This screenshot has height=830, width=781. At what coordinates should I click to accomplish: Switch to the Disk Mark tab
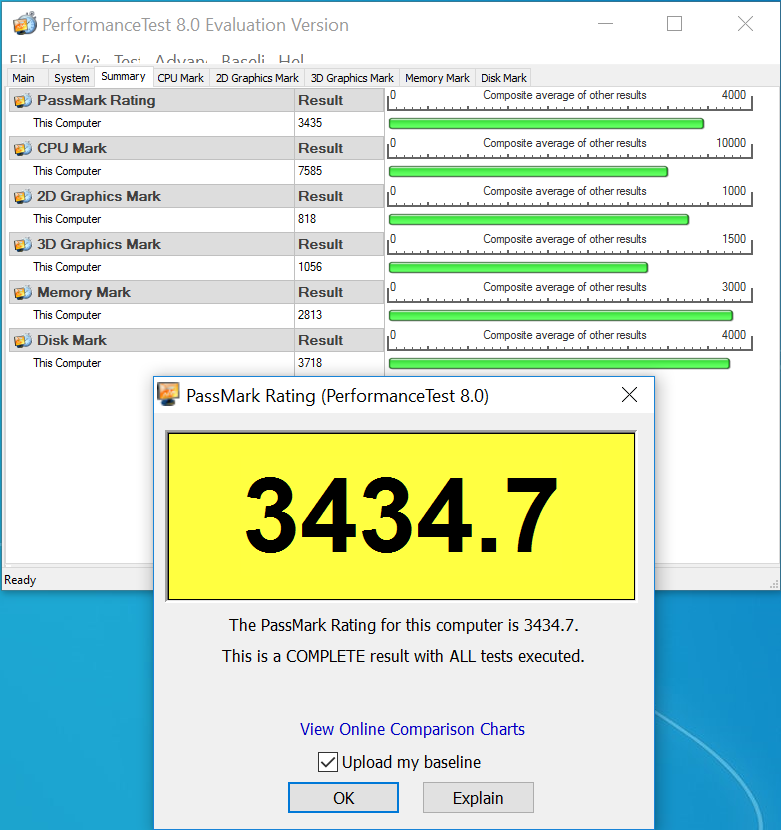(x=504, y=78)
